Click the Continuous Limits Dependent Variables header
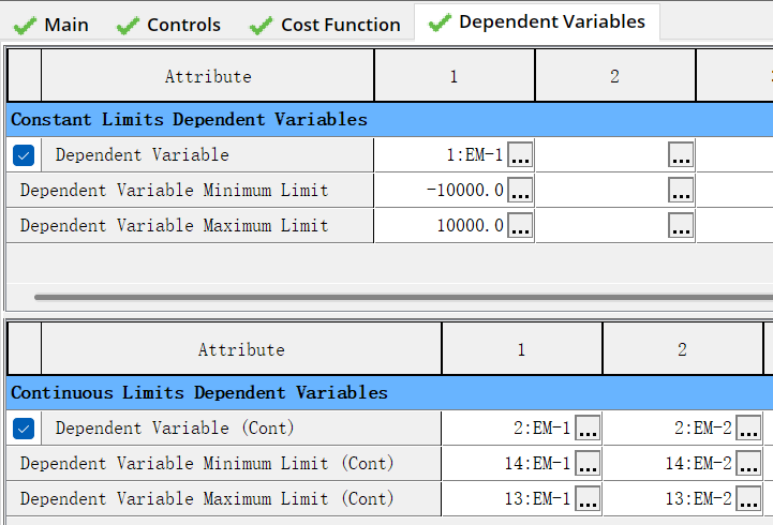This screenshot has width=773, height=526. click(199, 392)
